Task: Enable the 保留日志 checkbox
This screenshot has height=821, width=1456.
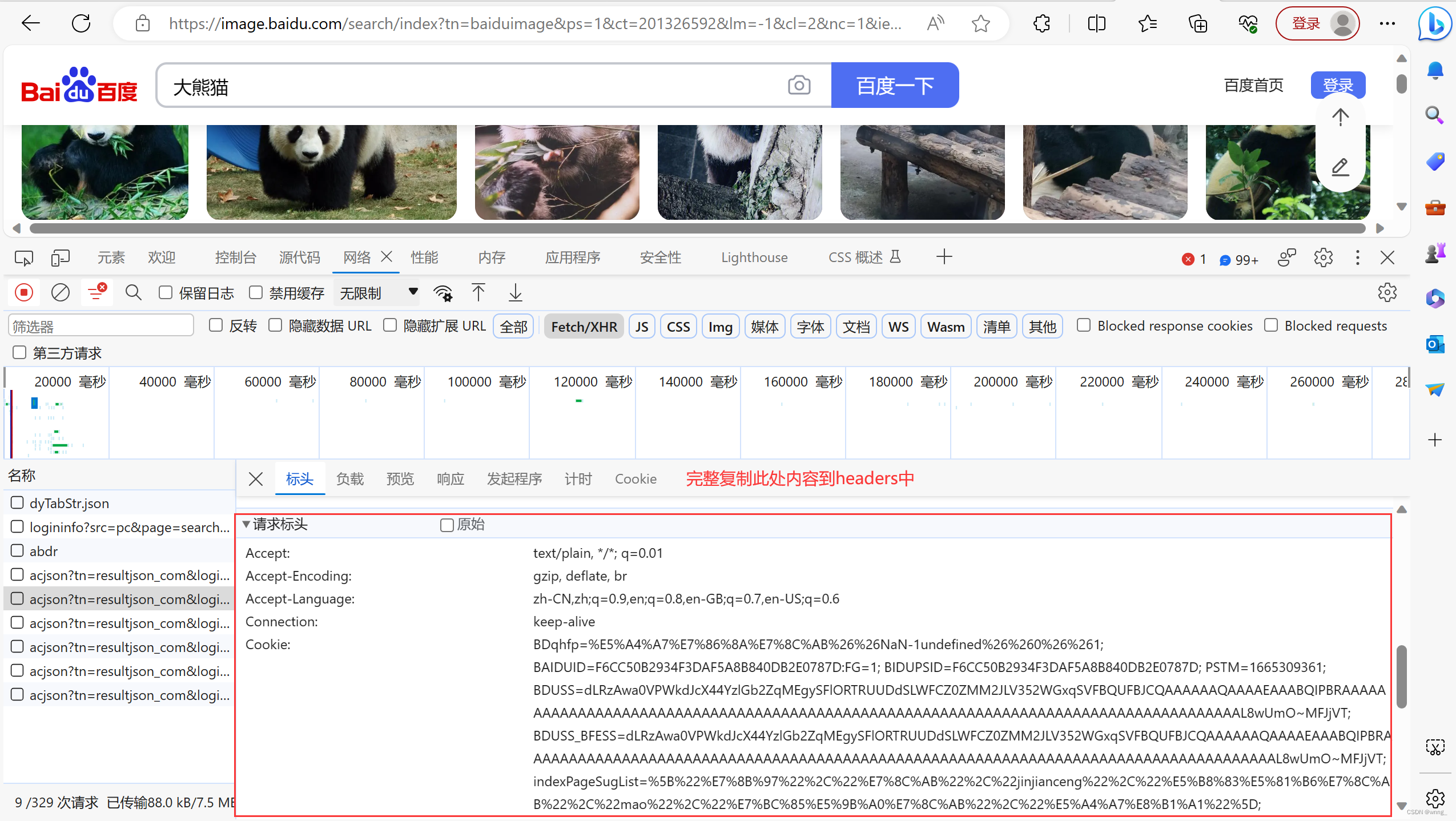Action: point(166,293)
